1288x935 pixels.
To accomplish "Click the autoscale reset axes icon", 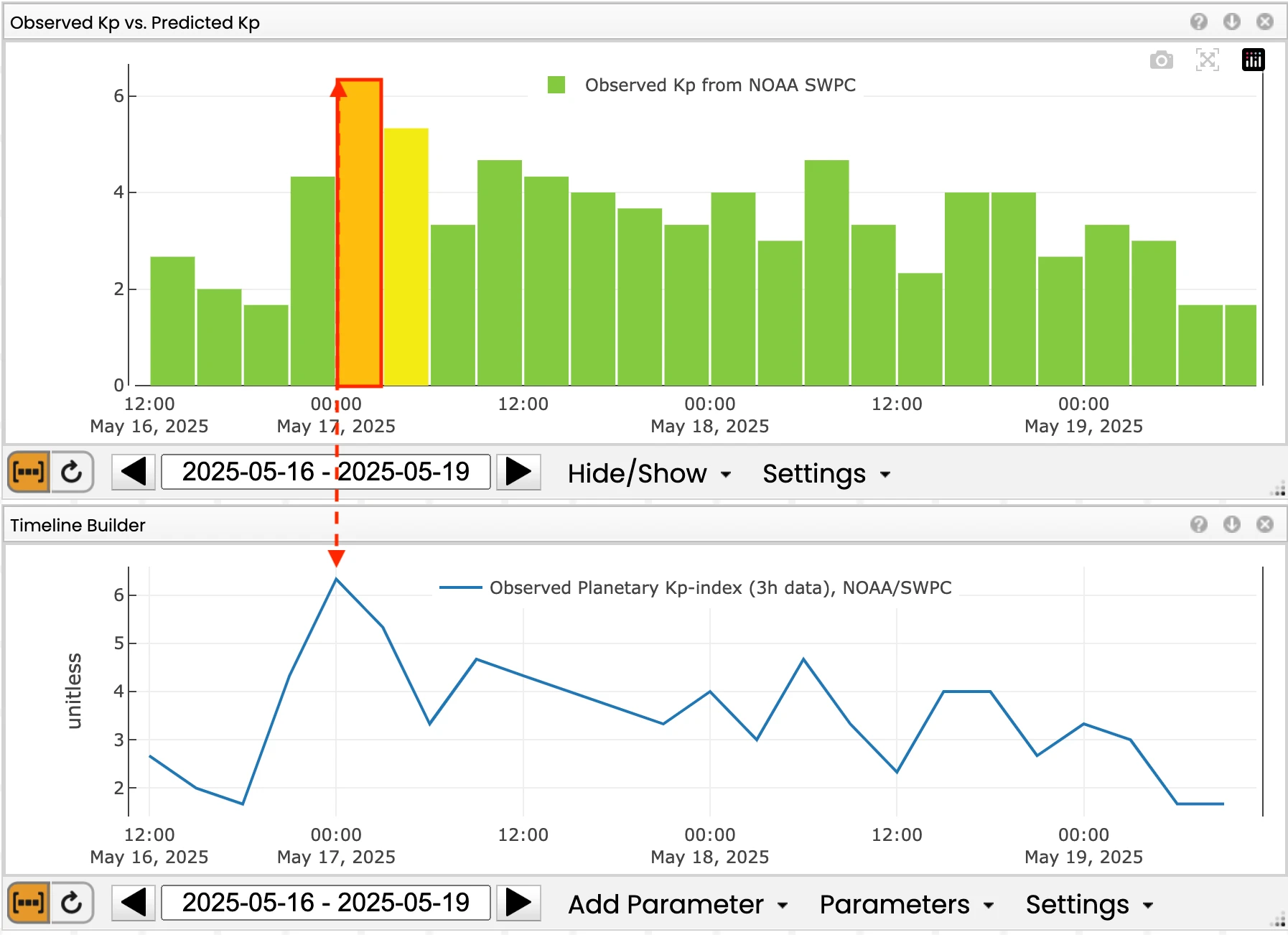I will [x=1207, y=60].
